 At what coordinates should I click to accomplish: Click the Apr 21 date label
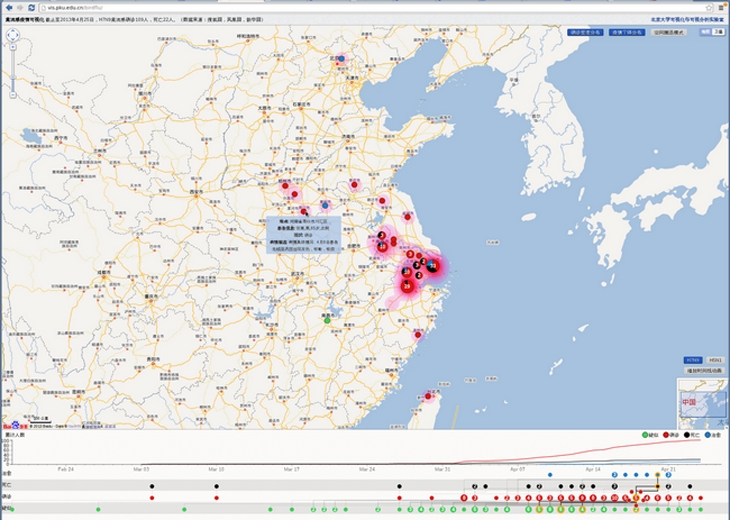point(668,469)
